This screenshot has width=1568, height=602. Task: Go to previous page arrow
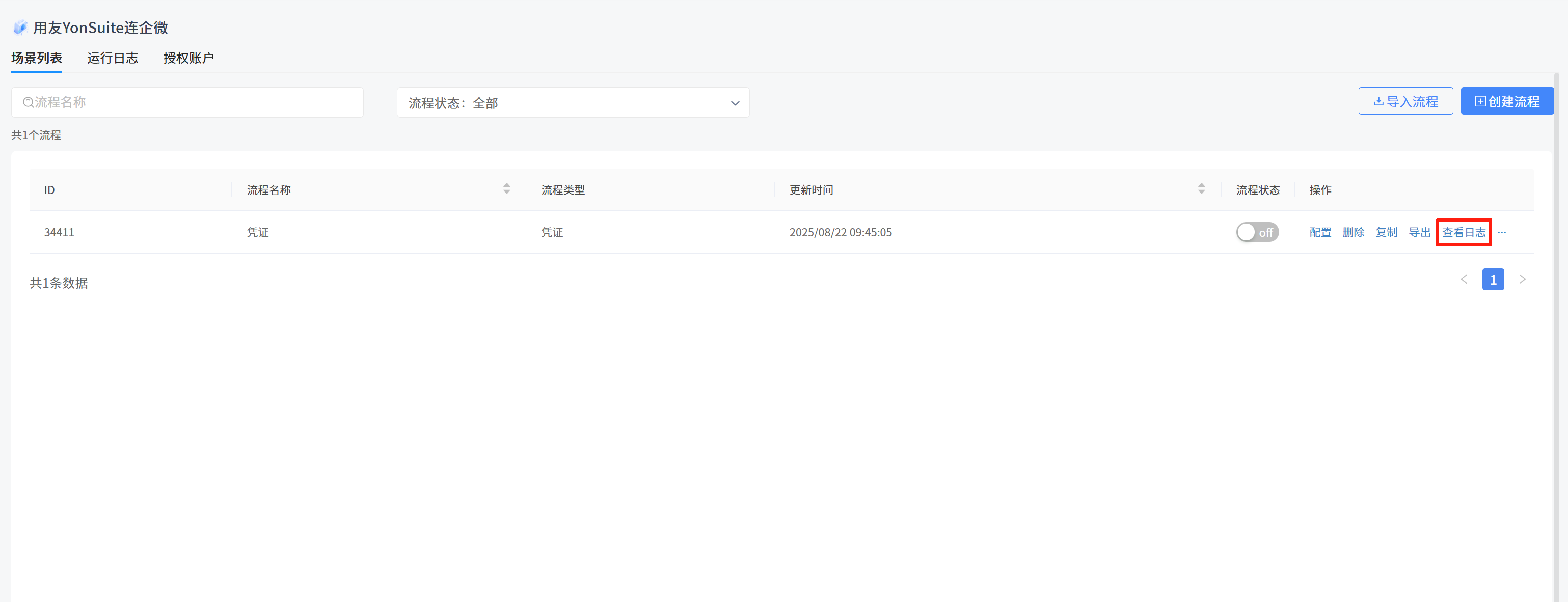click(1464, 280)
